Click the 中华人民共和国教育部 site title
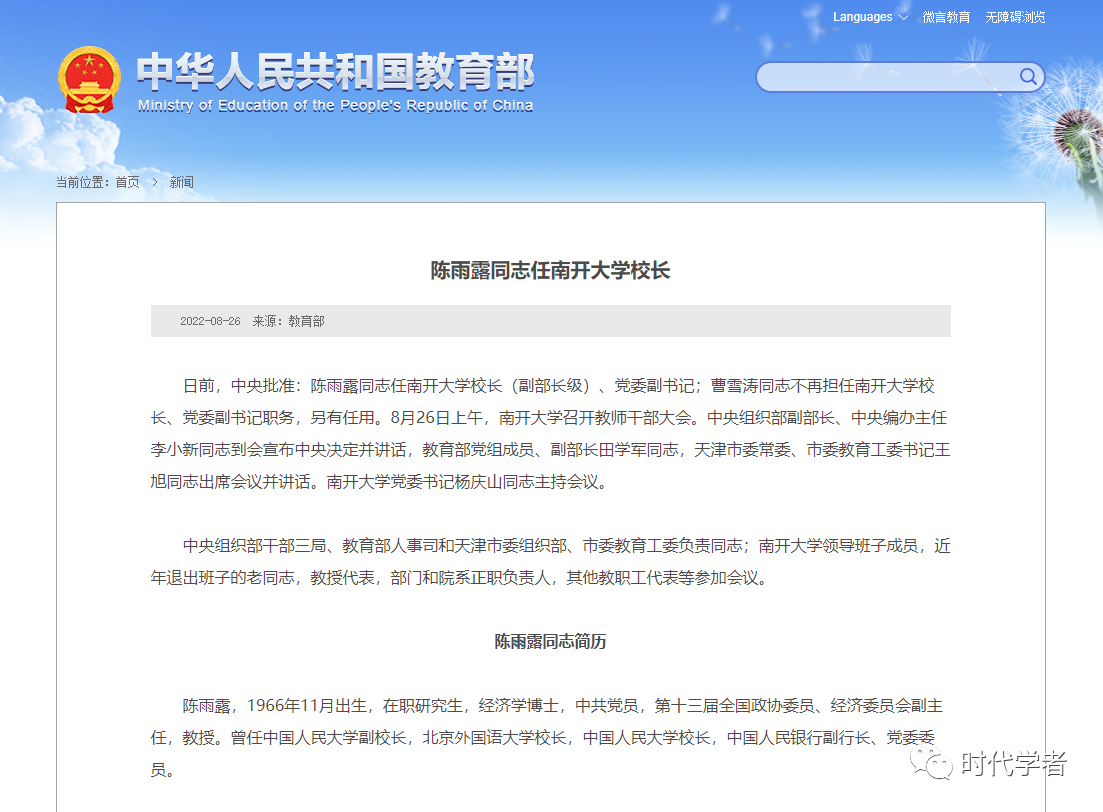Image resolution: width=1103 pixels, height=812 pixels. pos(336,72)
